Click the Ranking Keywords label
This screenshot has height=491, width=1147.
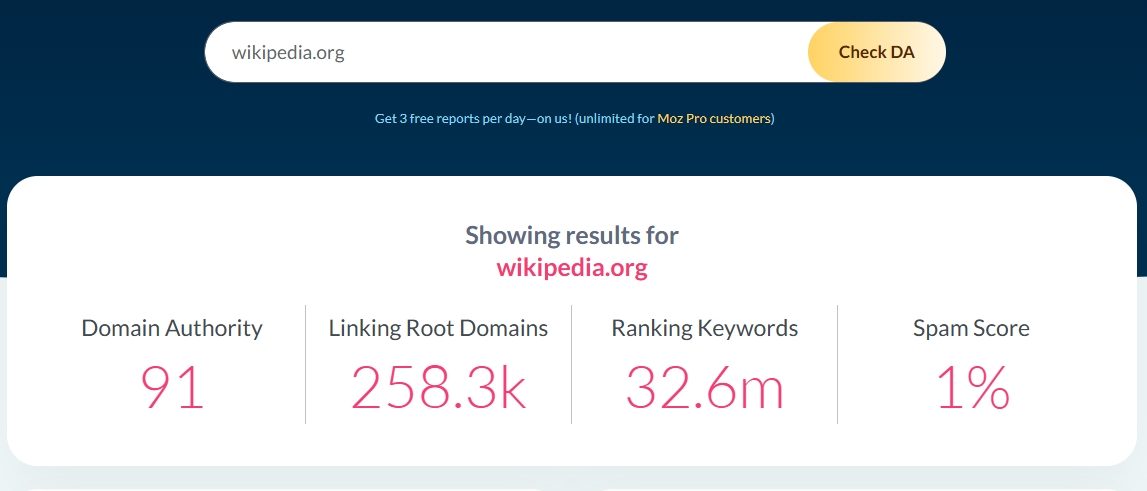coord(705,328)
